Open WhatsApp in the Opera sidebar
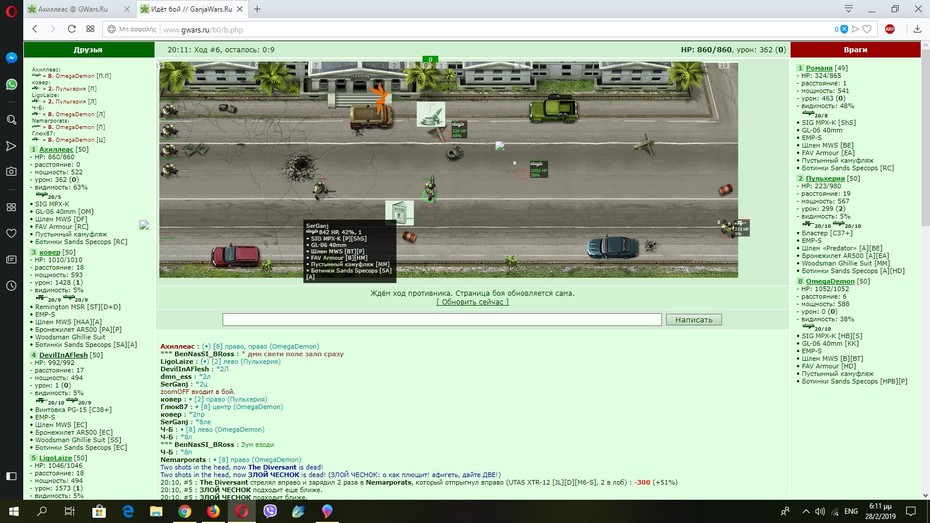This screenshot has width=930, height=523. 11,84
